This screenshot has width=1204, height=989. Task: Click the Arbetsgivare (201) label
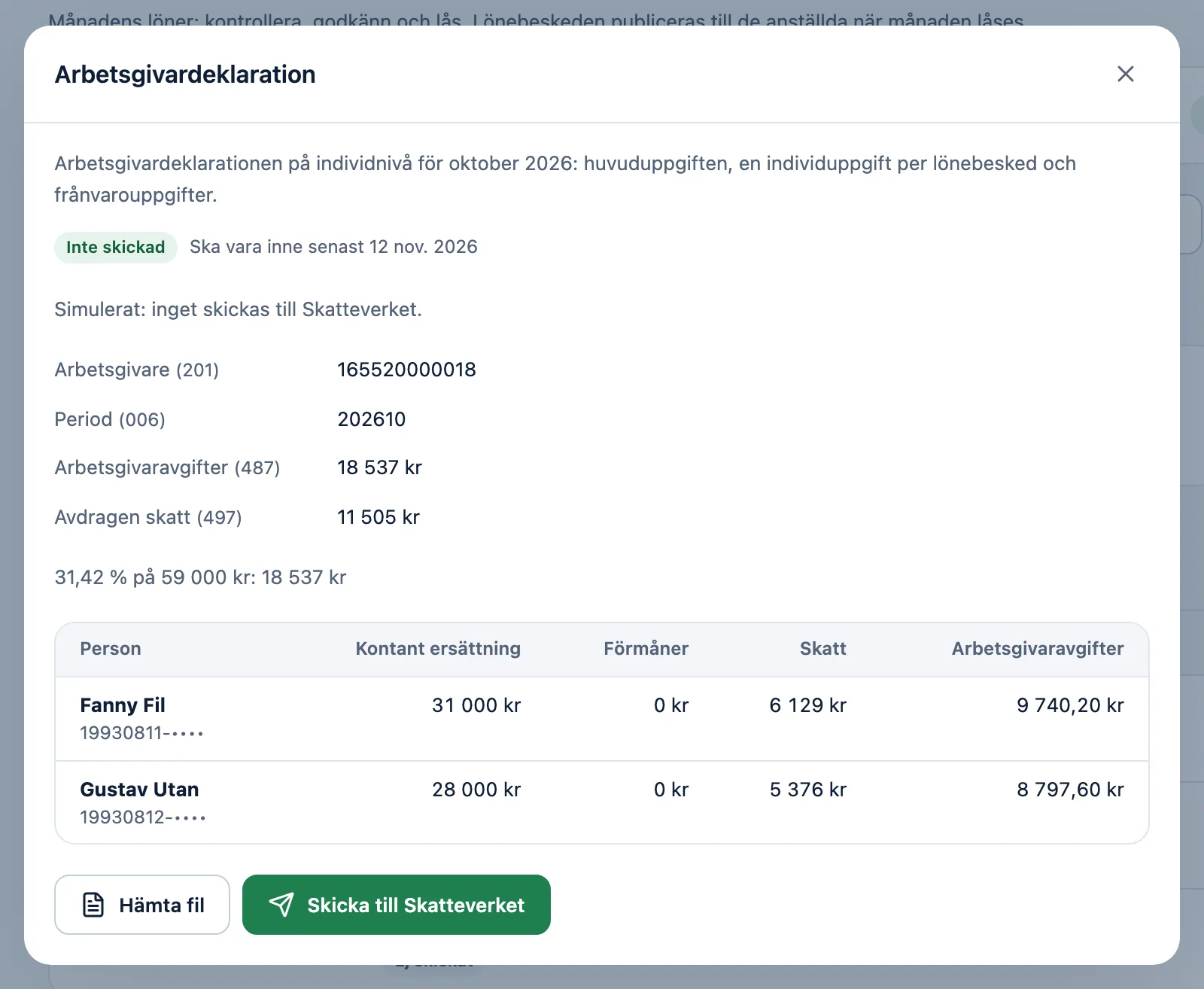coord(137,370)
